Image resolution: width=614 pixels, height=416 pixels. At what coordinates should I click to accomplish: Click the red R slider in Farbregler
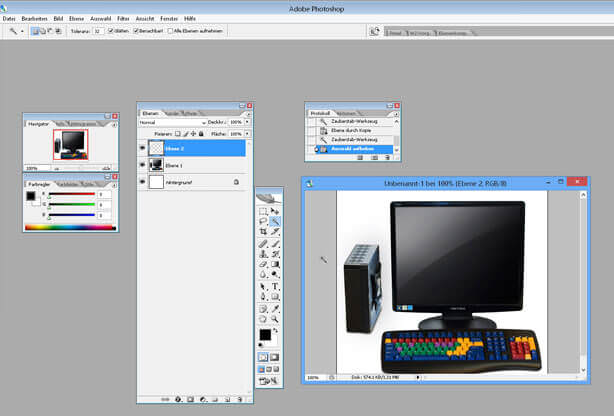click(x=72, y=194)
